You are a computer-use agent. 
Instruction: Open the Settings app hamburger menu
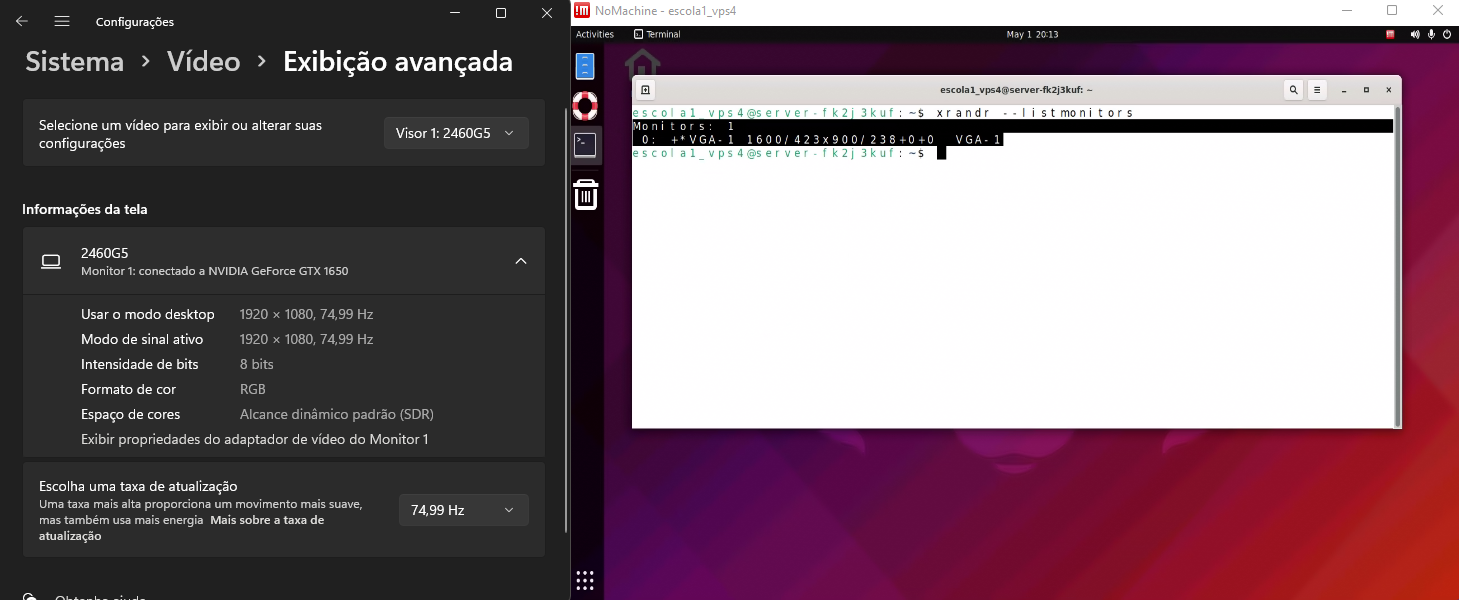61,21
